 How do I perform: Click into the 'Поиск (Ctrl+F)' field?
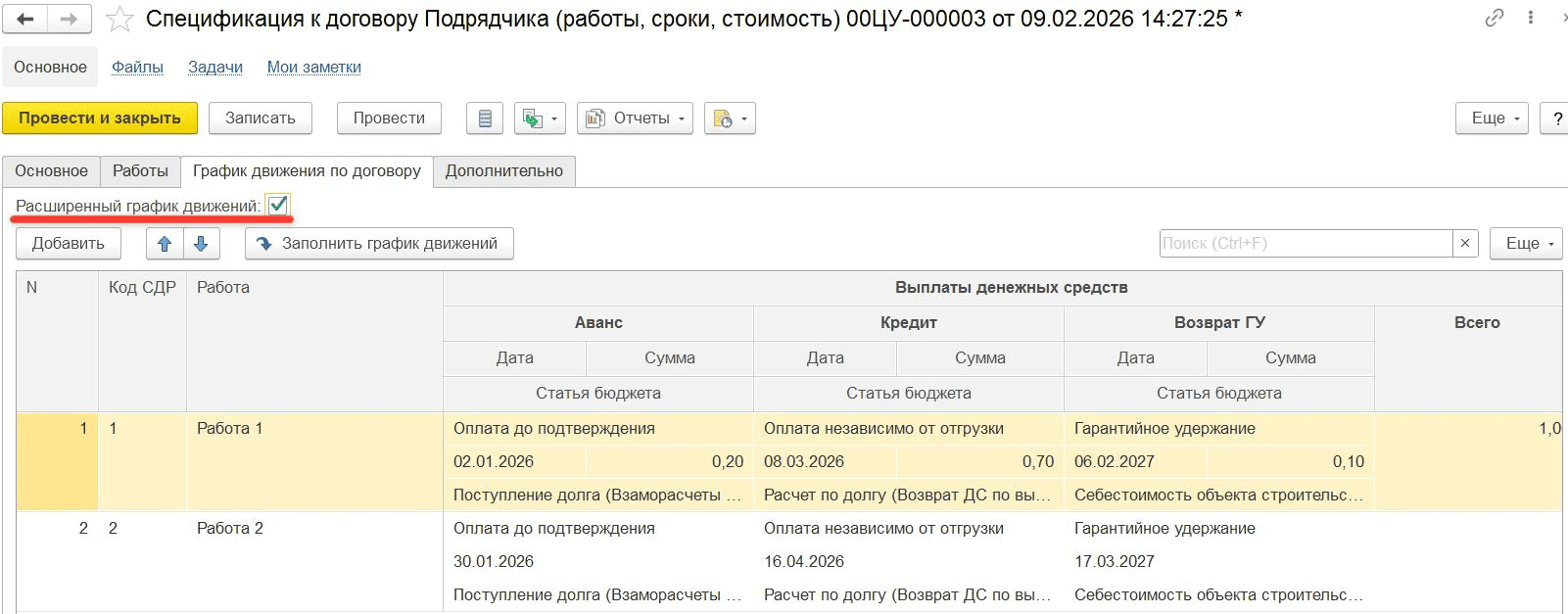pos(1305,244)
